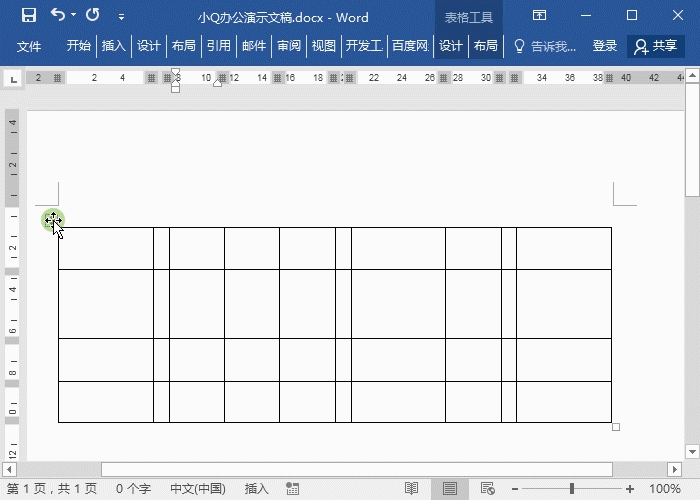Click the tab selector L icon at ruler corner
This screenshot has height=500, width=700.
coord(13,79)
